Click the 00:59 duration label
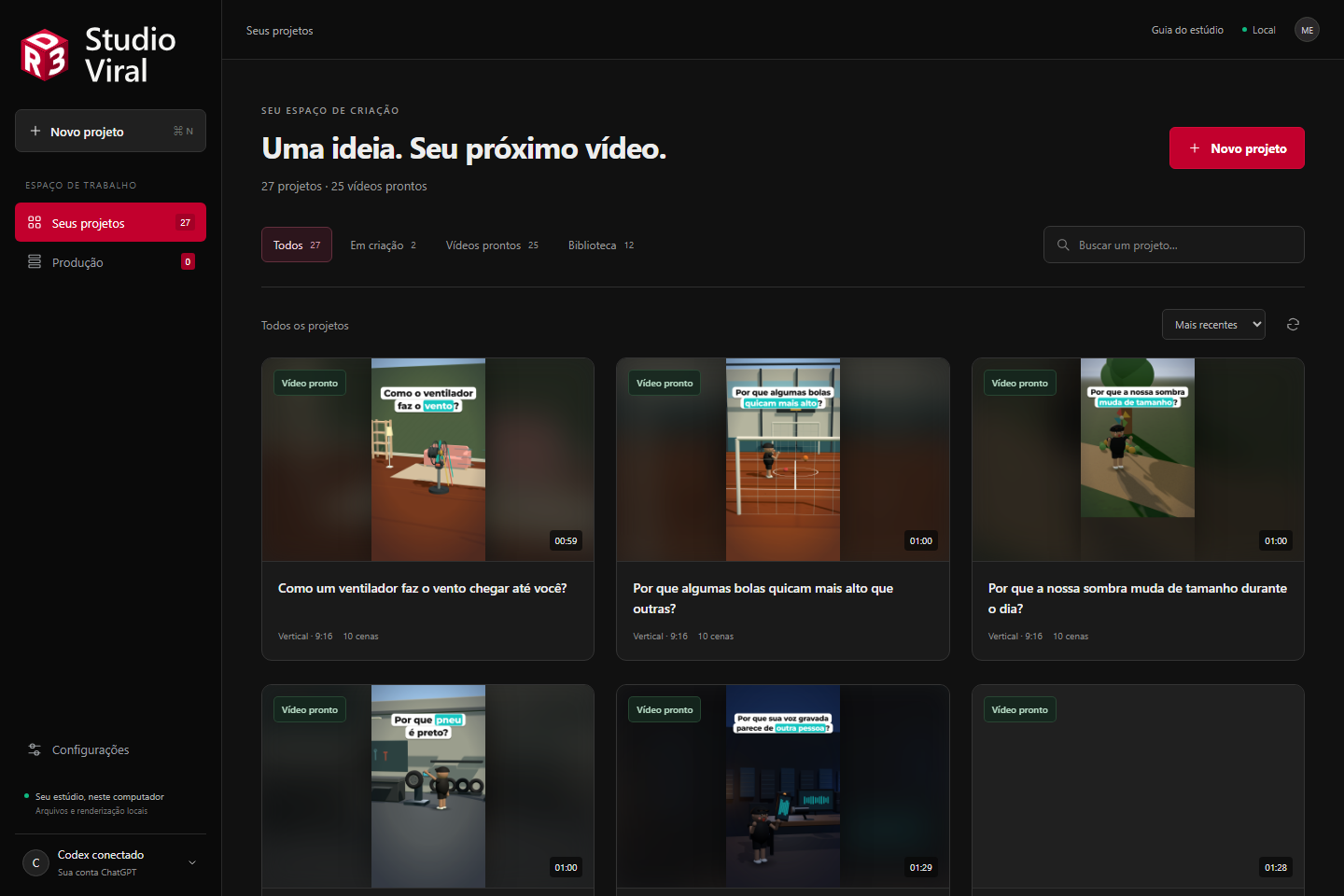 566,540
